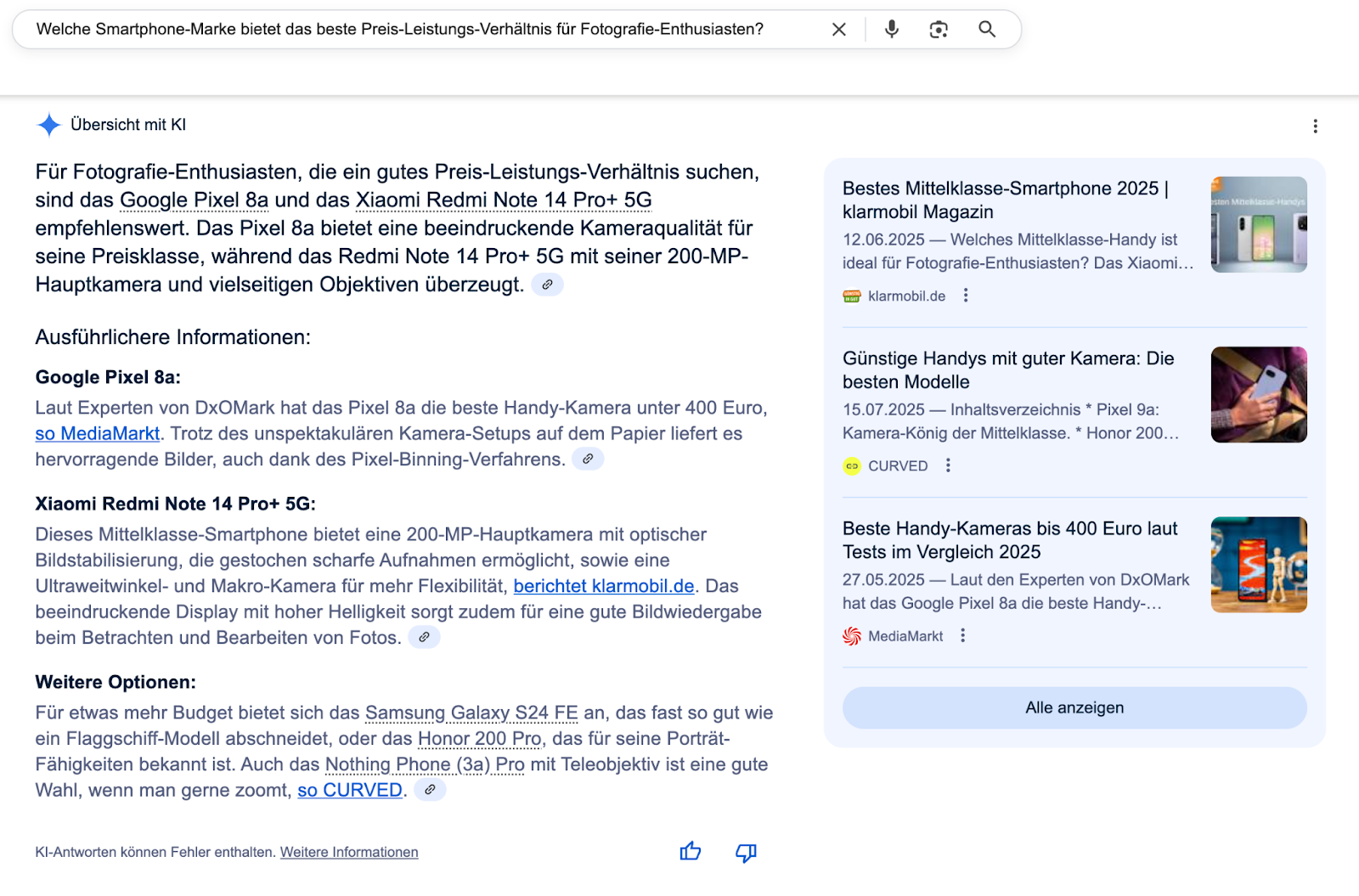The height and width of the screenshot is (896, 1359).
Task: Expand sources for the intro paragraph
Action: coord(548,285)
